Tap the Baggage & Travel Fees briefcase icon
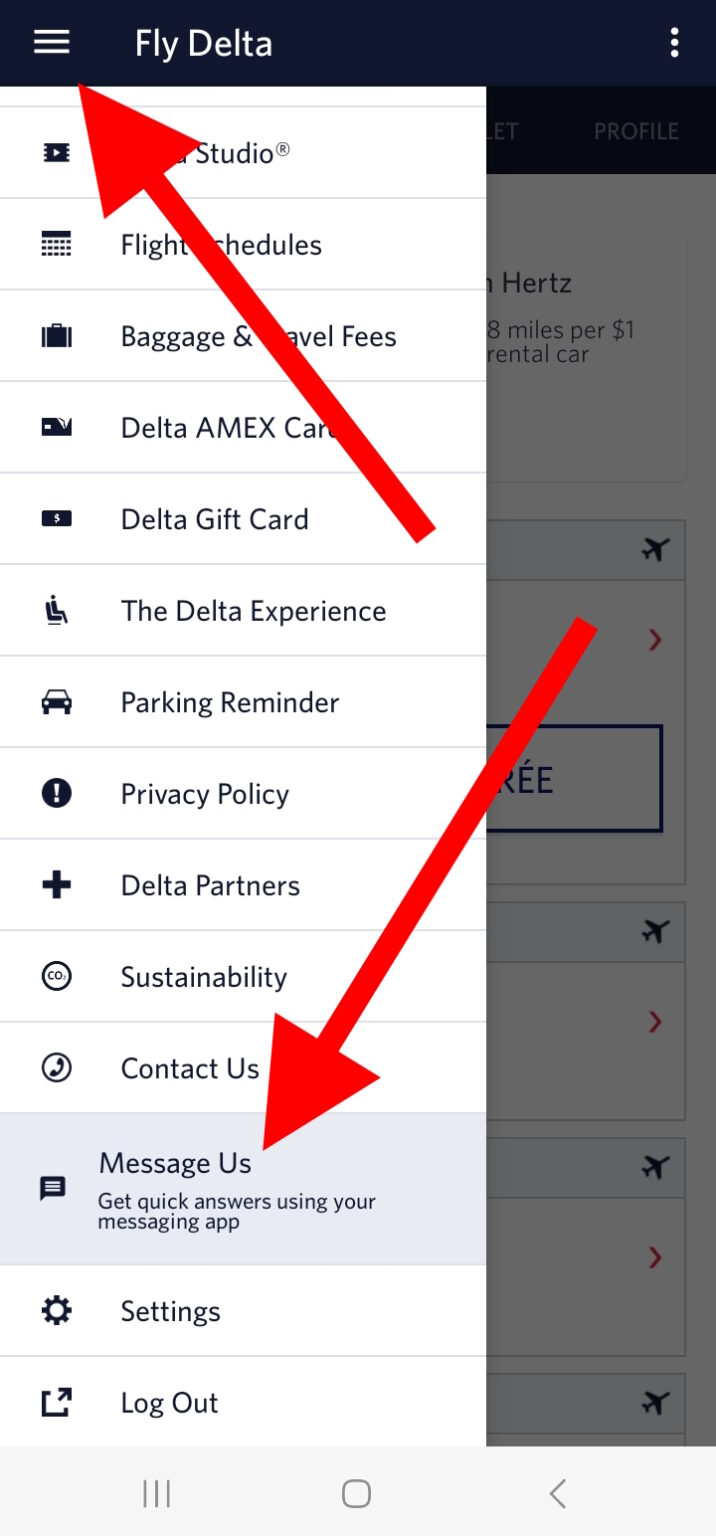The width and height of the screenshot is (716, 1536). [x=55, y=335]
